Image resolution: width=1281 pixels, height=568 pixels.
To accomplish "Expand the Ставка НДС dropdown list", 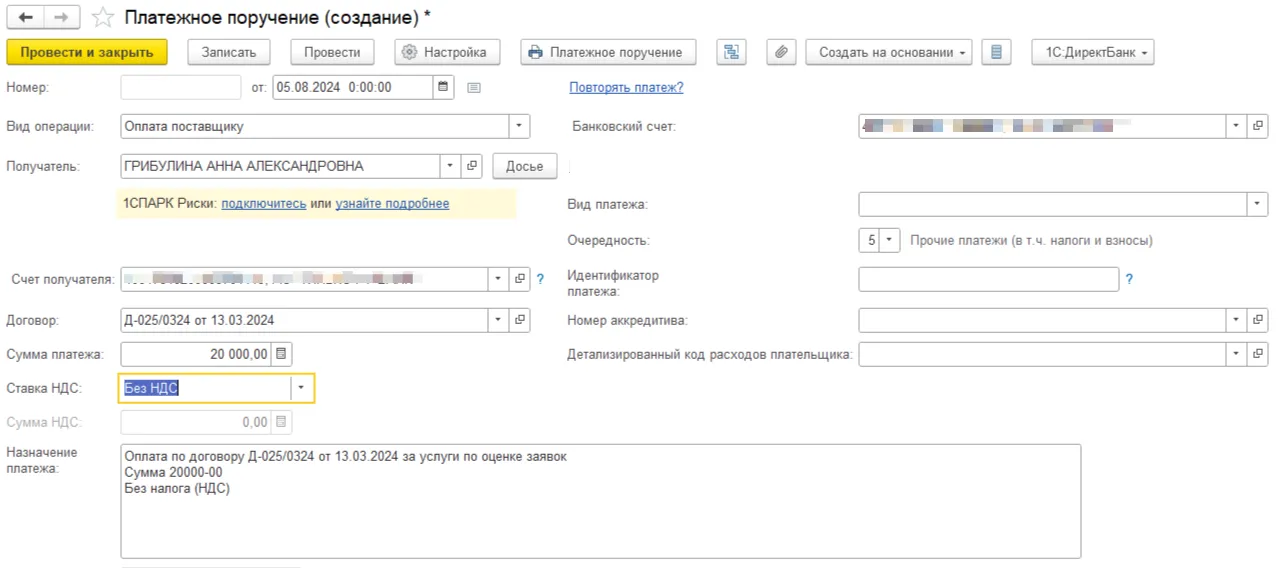I will 301,389.
